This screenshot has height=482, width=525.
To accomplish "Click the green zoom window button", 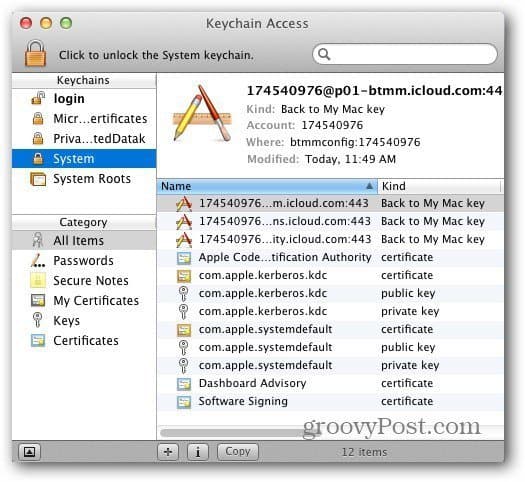I will click(x=66, y=23).
